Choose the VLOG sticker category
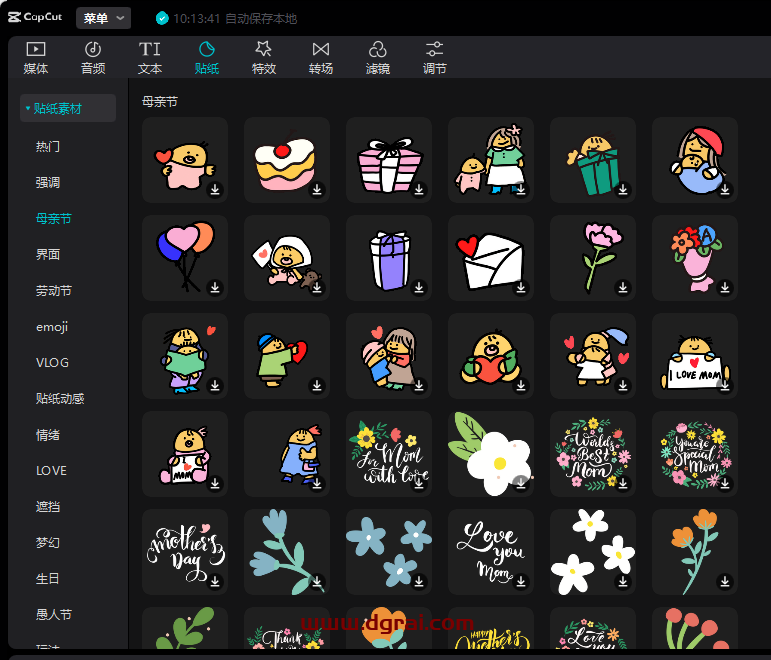Screen dimensions: 771x660 click(52, 363)
